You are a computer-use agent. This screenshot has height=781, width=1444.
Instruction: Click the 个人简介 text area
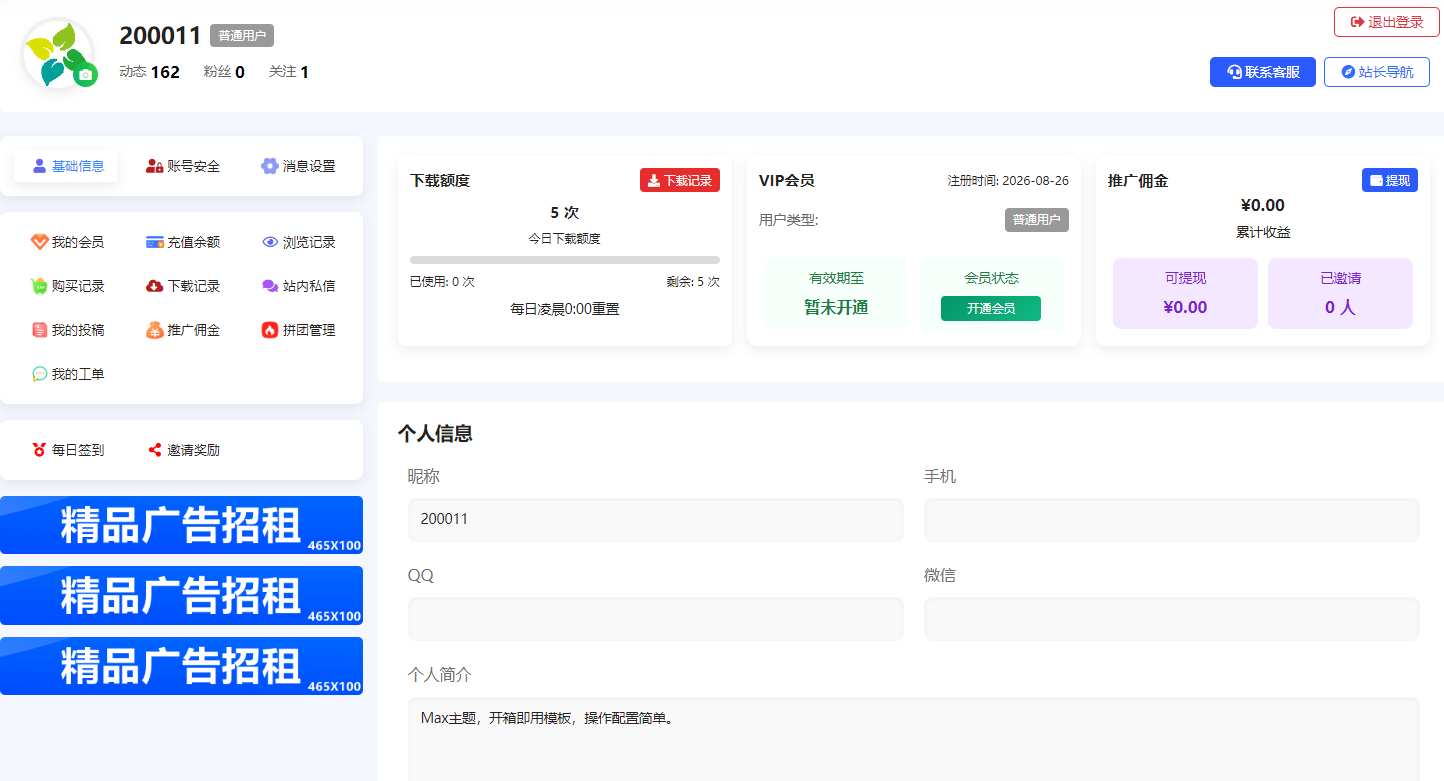click(x=914, y=739)
